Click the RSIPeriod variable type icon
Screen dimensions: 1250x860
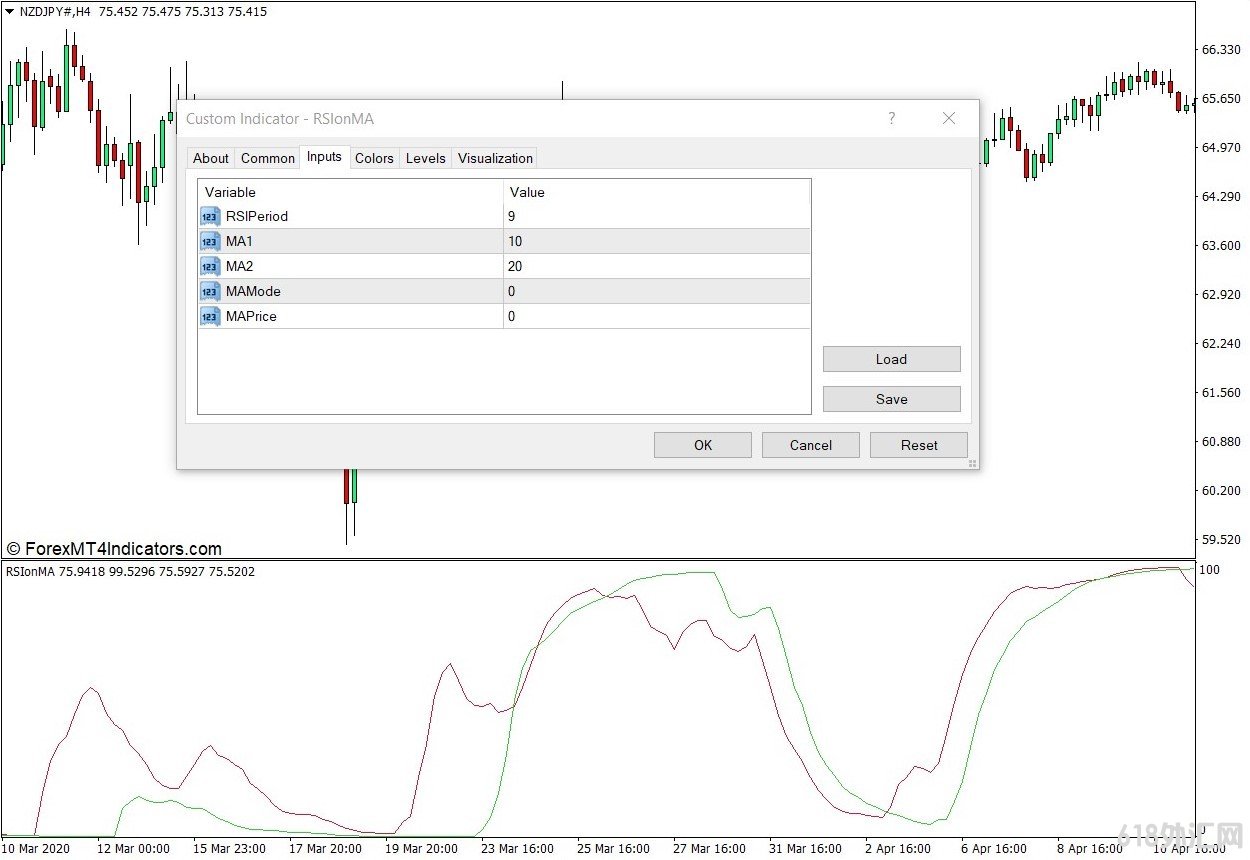point(210,216)
